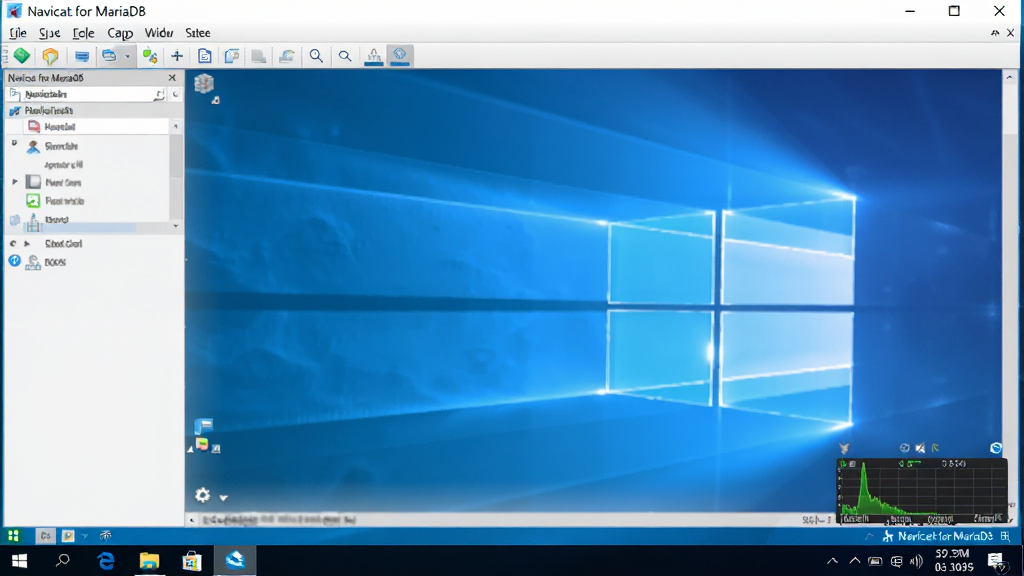1024x576 pixels.
Task: Click the grid icon right of the Navicat status label
Action: (x=1005, y=536)
